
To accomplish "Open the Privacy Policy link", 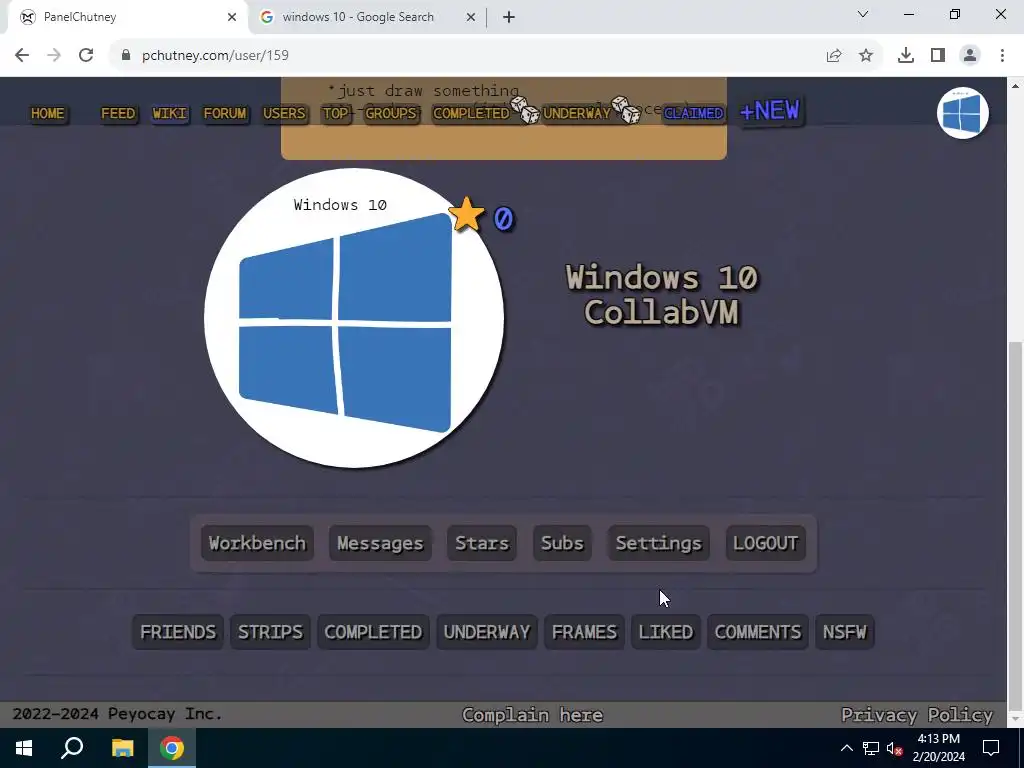I will [917, 715].
